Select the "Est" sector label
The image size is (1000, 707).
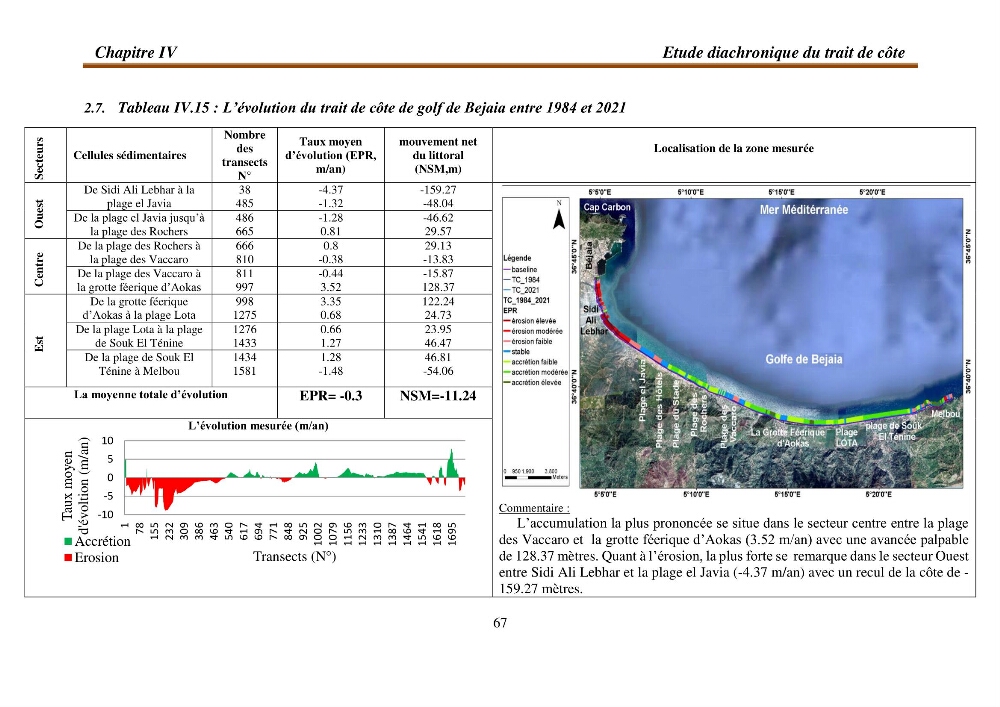tap(39, 344)
